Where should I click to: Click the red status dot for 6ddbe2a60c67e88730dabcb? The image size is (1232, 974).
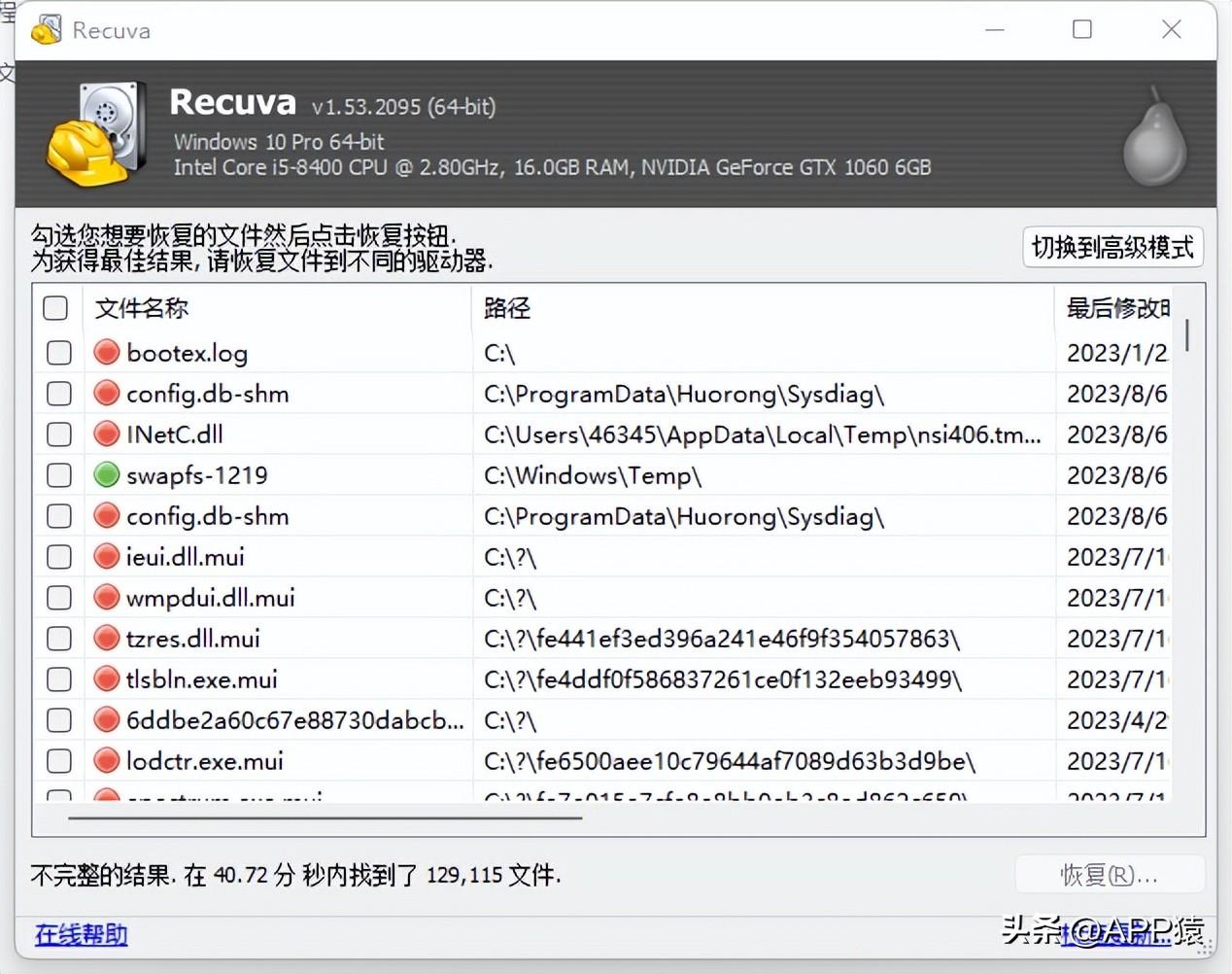click(x=107, y=719)
